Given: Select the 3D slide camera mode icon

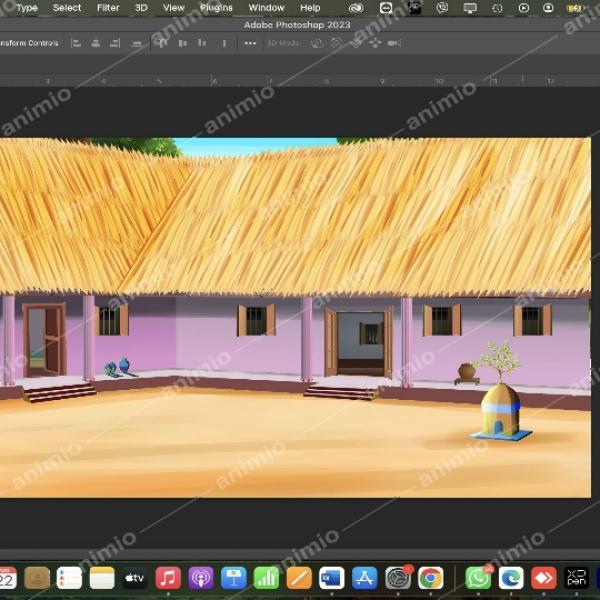Looking at the screenshot, I should [x=375, y=43].
